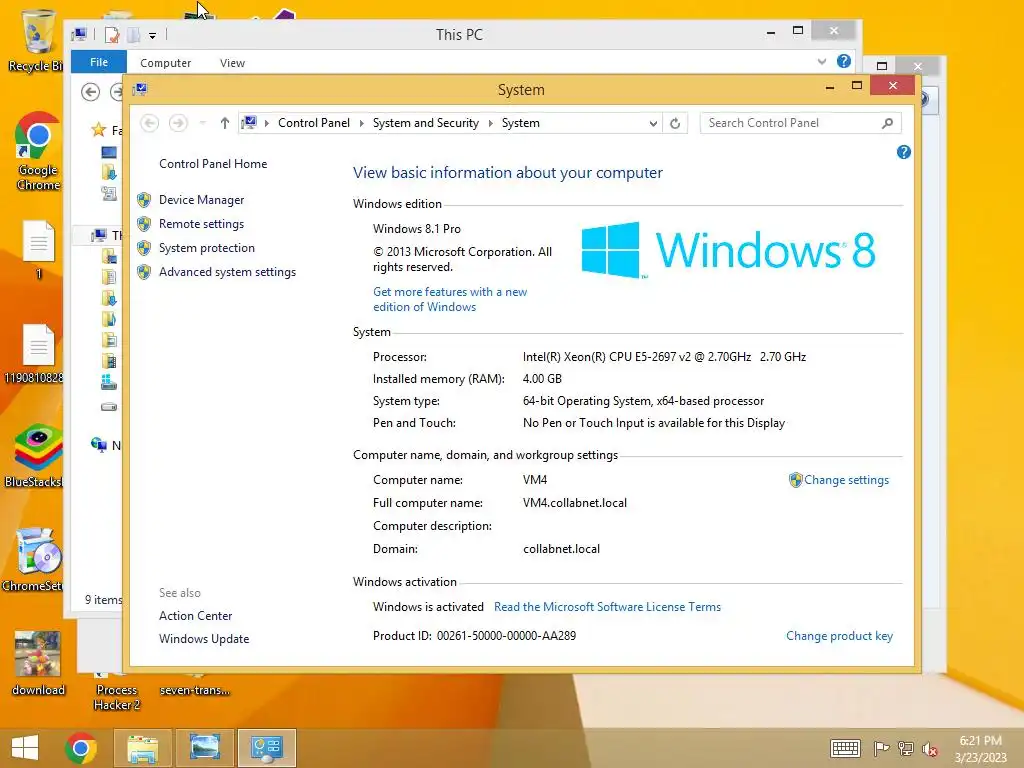Click help icon in This PC window
Screen dimensions: 1024x768
[x=844, y=61]
